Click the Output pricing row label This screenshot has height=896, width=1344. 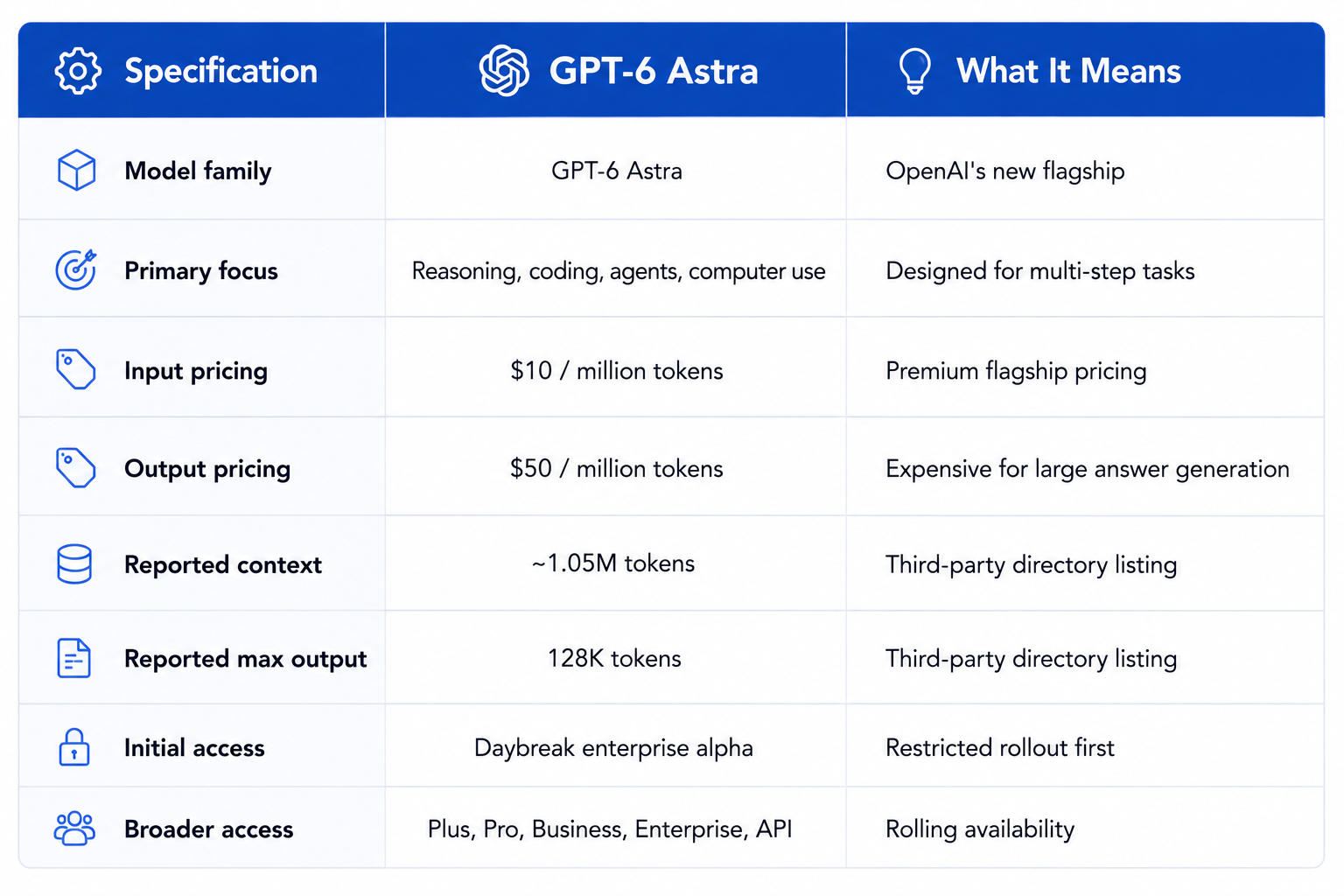(x=207, y=469)
